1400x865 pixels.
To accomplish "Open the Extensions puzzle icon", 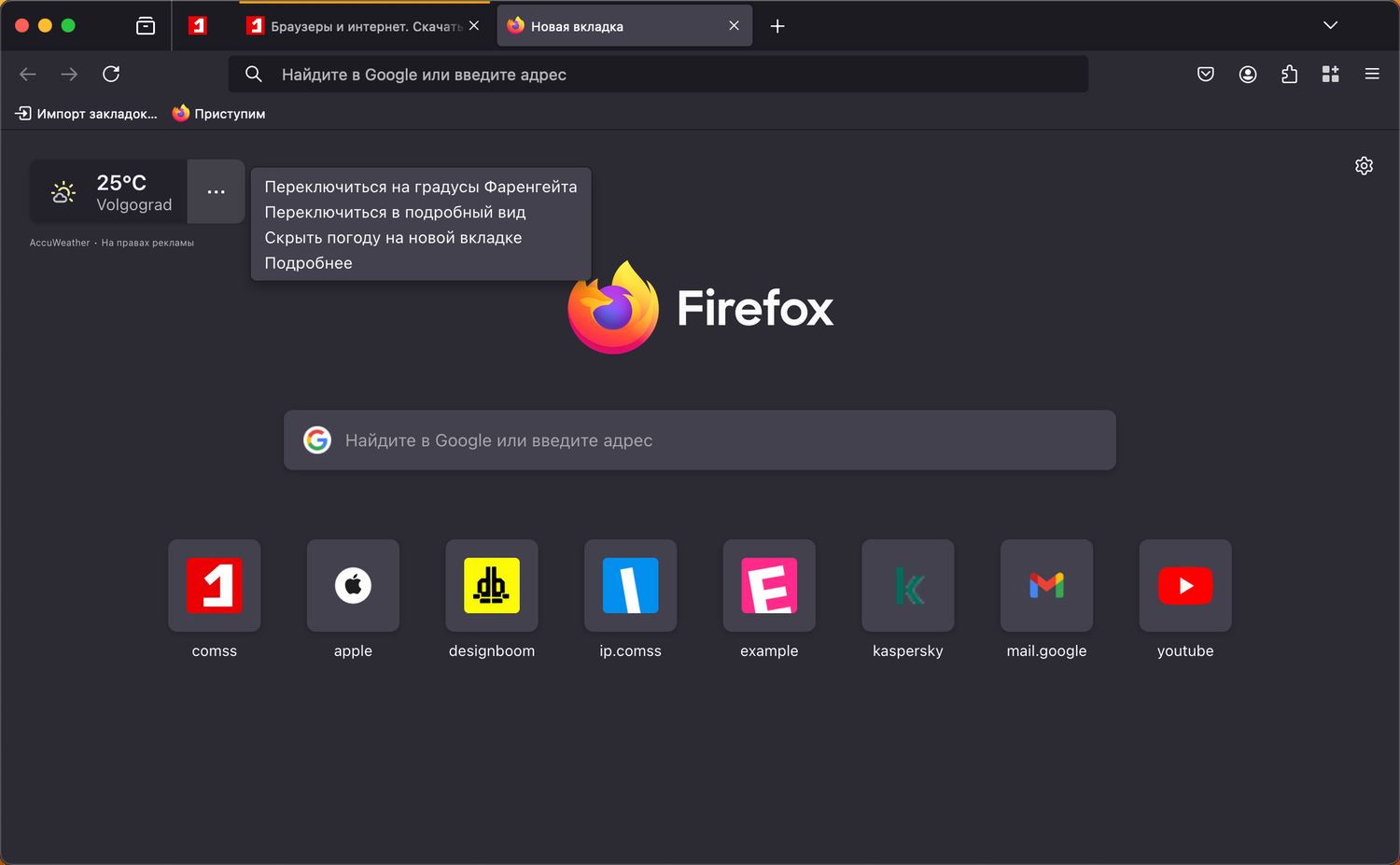I will (1289, 74).
